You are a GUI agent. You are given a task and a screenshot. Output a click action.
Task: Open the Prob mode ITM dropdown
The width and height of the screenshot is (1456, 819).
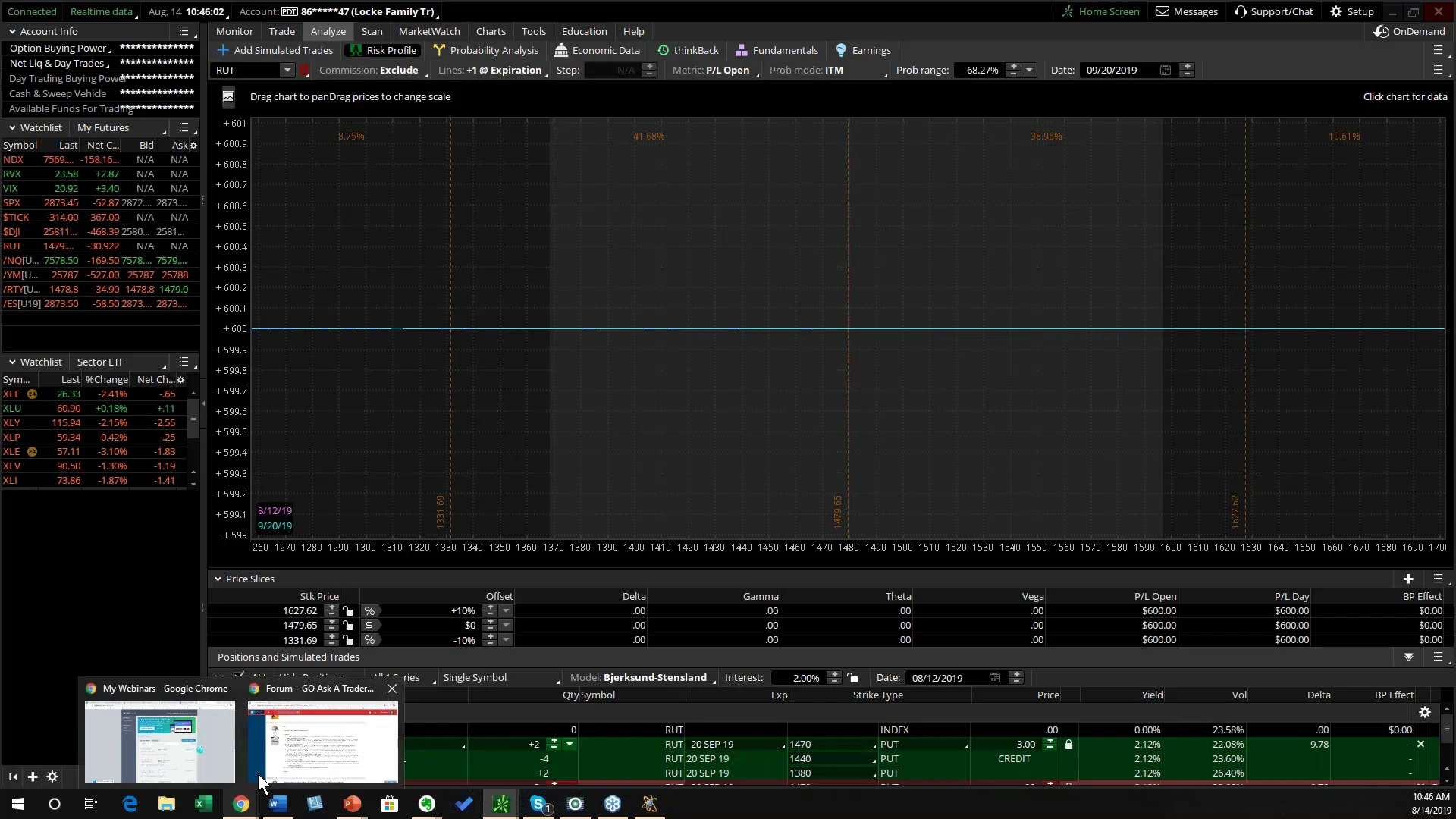[828, 70]
